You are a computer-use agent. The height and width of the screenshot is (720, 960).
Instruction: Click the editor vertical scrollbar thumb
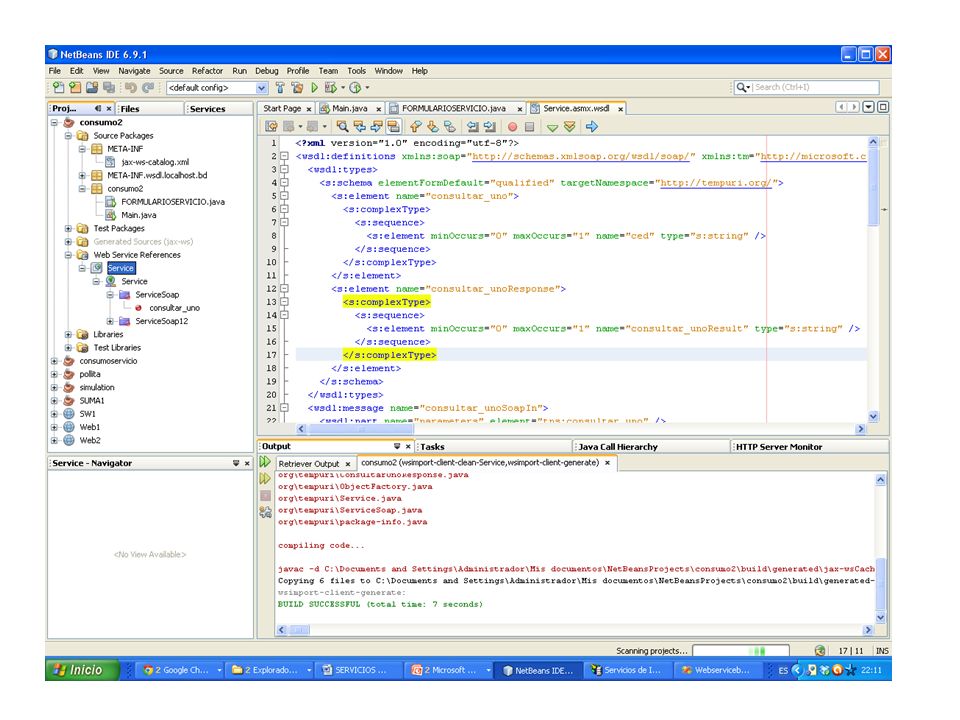pos(873,186)
